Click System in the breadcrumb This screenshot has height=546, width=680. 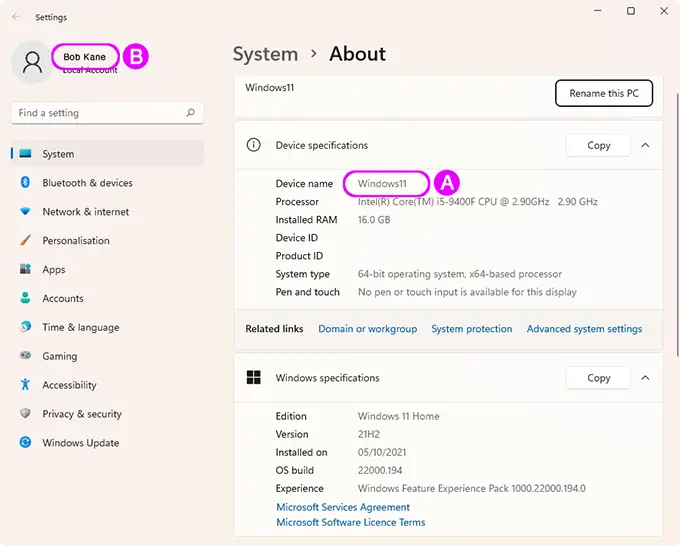(265, 54)
